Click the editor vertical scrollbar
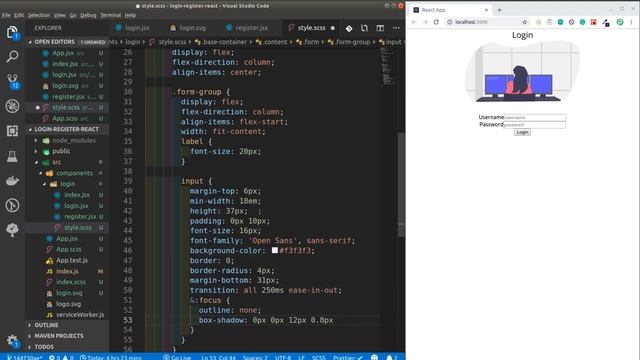 [401, 184]
